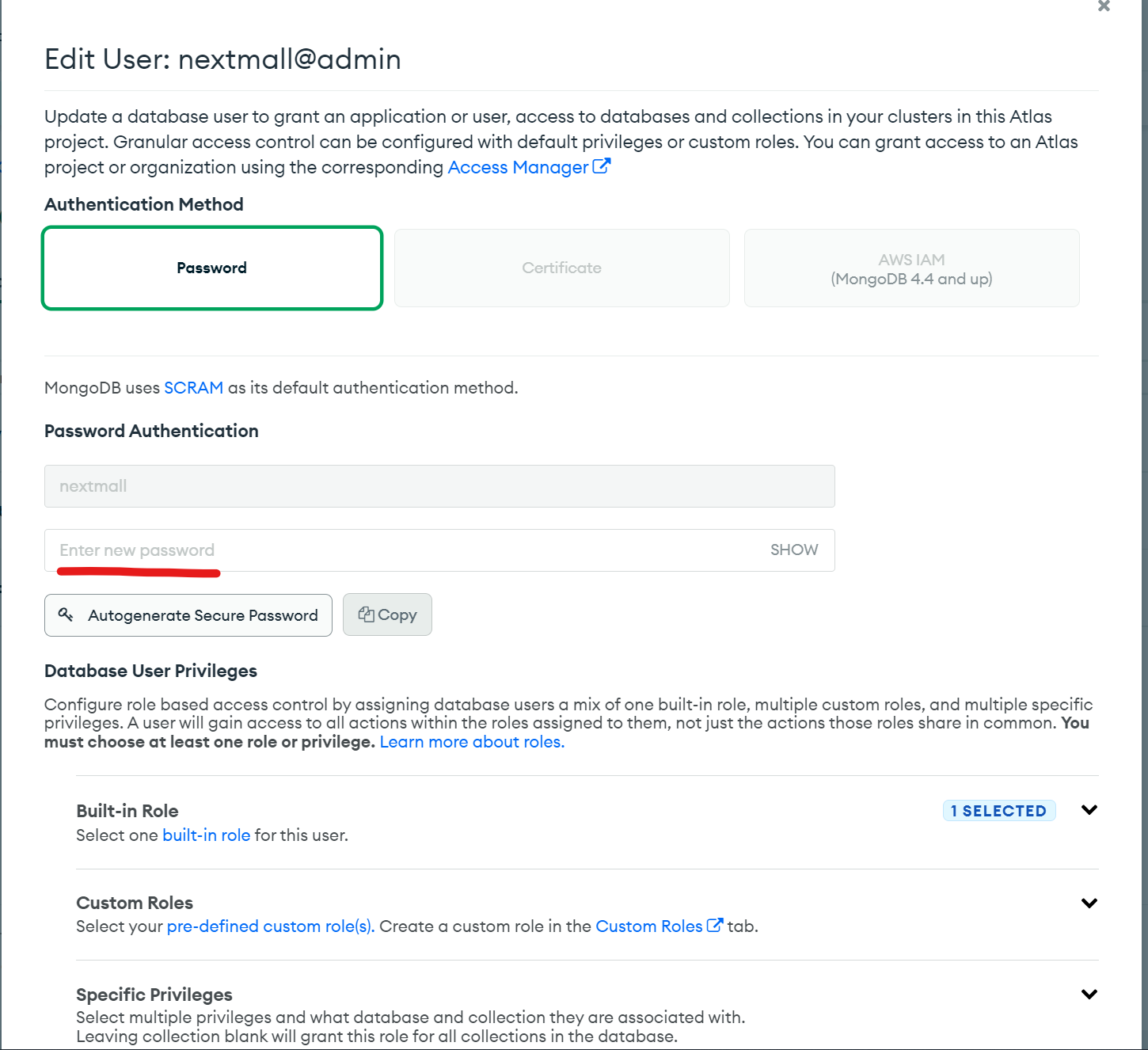Open the SCRAM documentation link
1148x1050 pixels.
[193, 387]
